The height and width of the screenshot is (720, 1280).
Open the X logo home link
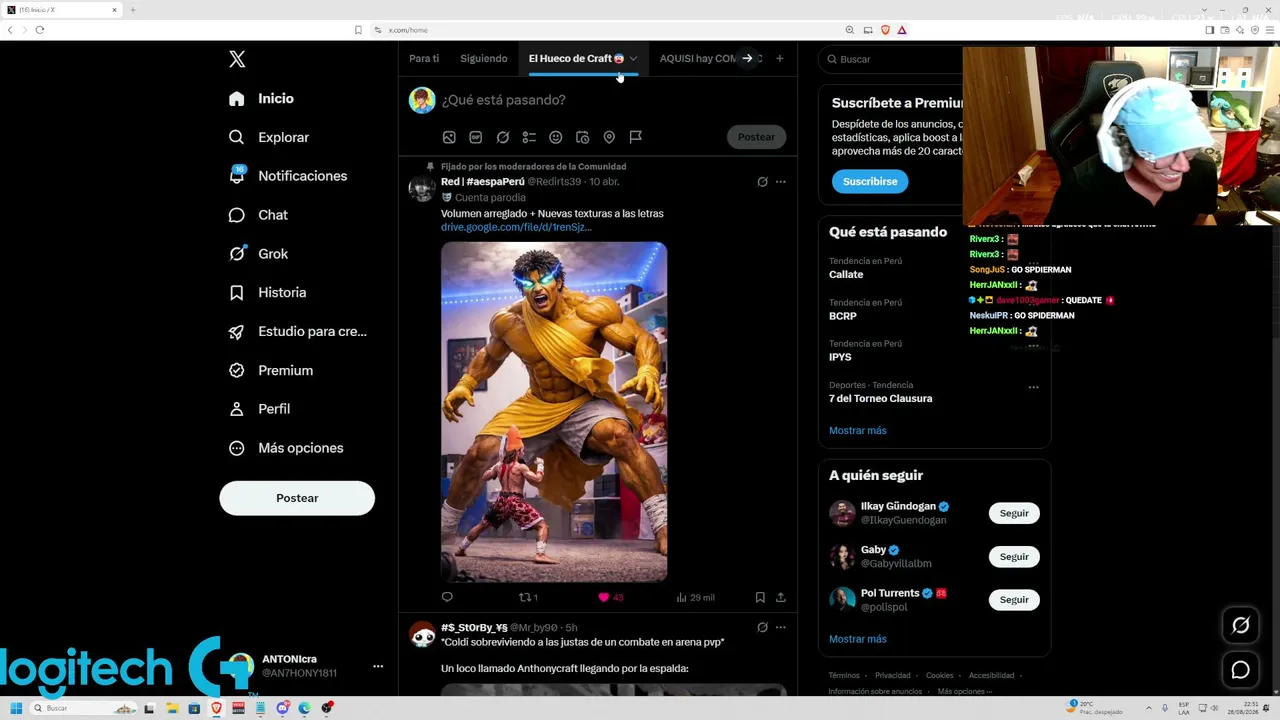click(237, 60)
